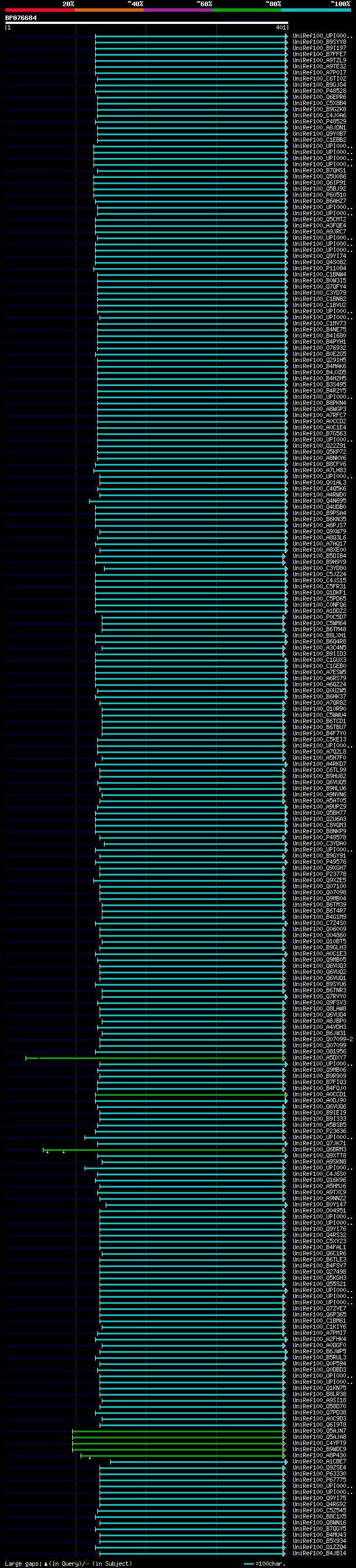Select the UniRef100_Q6I9T8 label

[x=319, y=1425]
